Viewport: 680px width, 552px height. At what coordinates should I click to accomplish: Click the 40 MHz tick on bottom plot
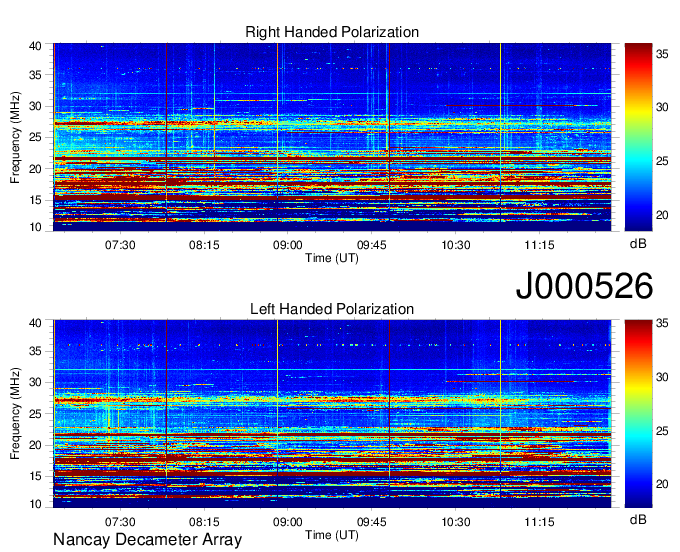(x=36, y=323)
